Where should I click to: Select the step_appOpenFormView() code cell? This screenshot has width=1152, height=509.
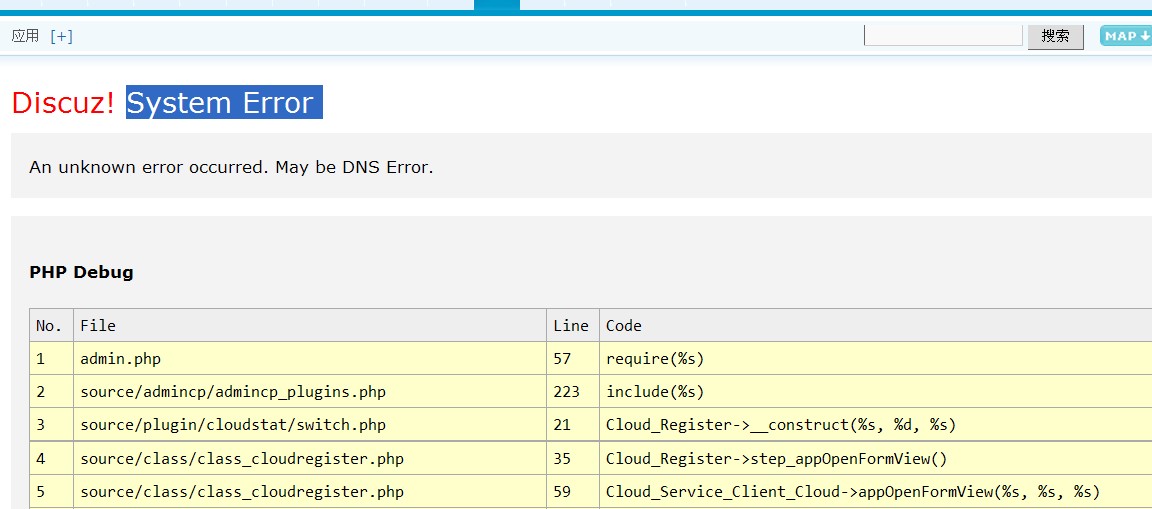(x=876, y=459)
